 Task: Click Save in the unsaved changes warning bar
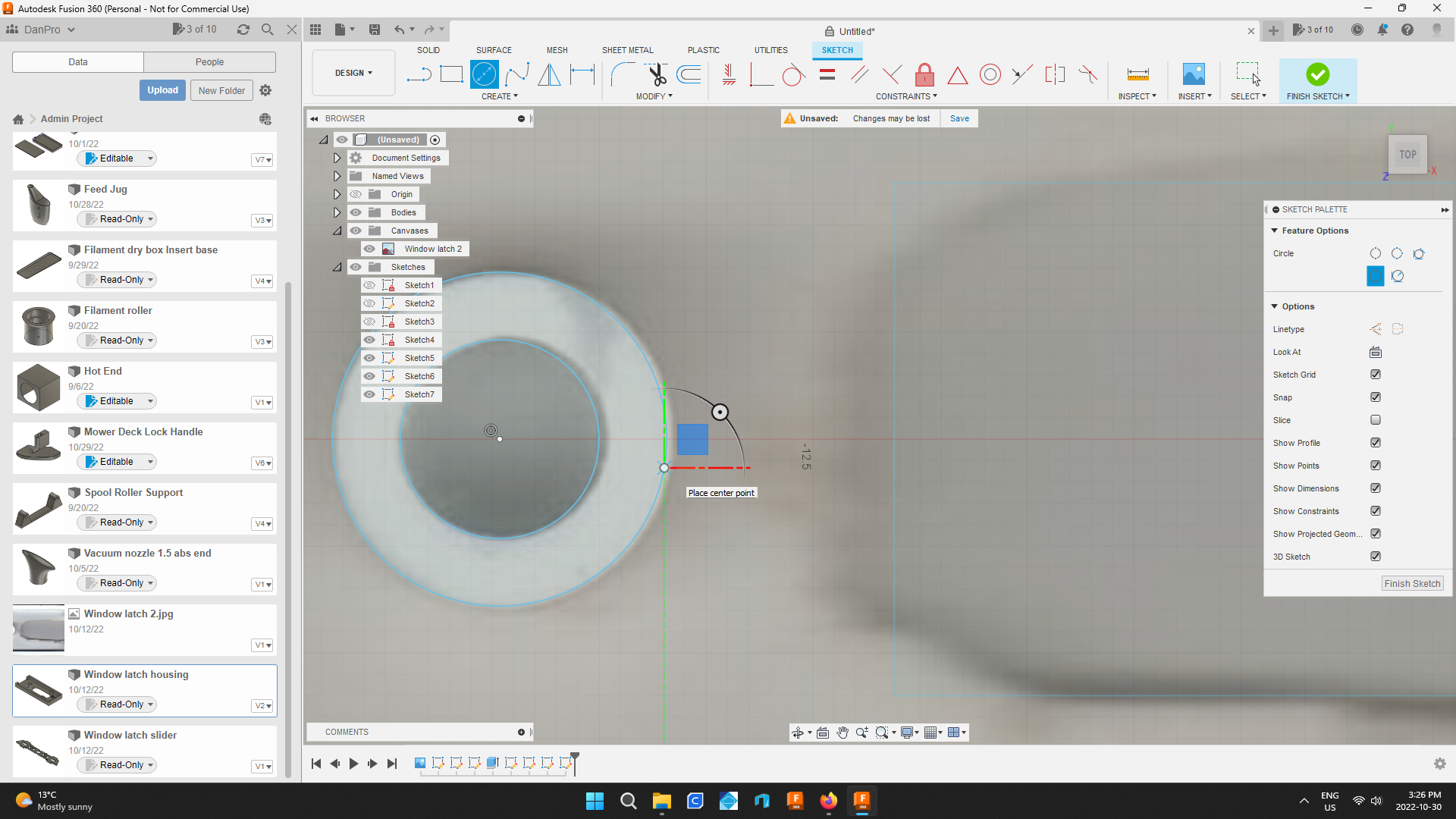959,118
